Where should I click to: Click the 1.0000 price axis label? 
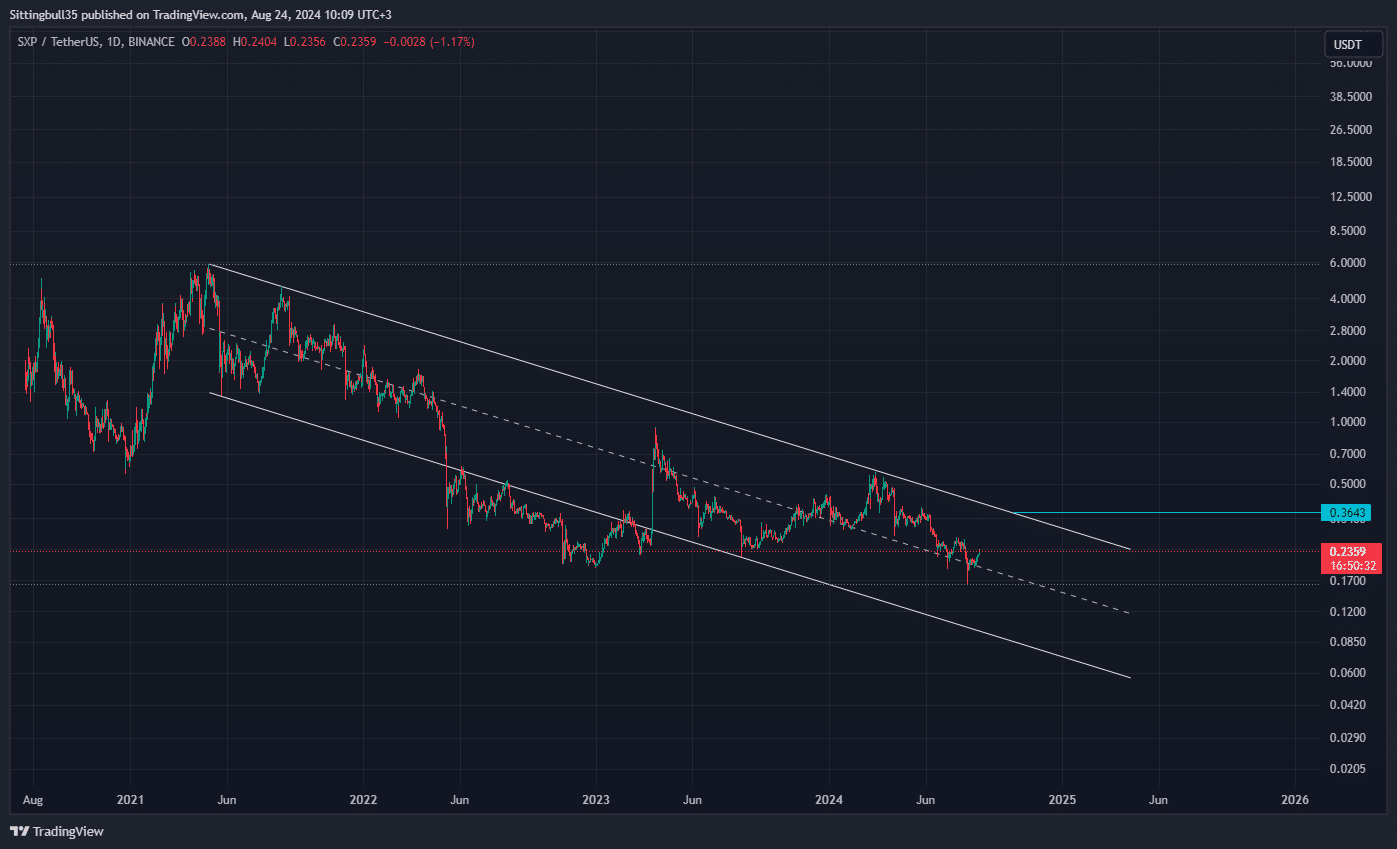click(1349, 422)
